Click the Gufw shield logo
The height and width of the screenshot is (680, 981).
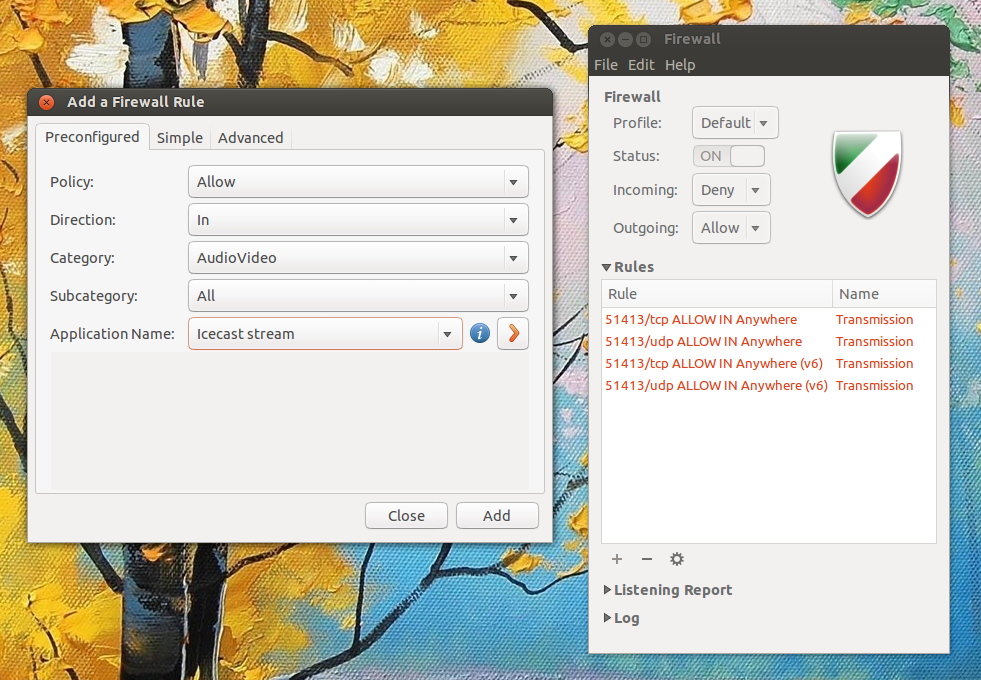866,172
